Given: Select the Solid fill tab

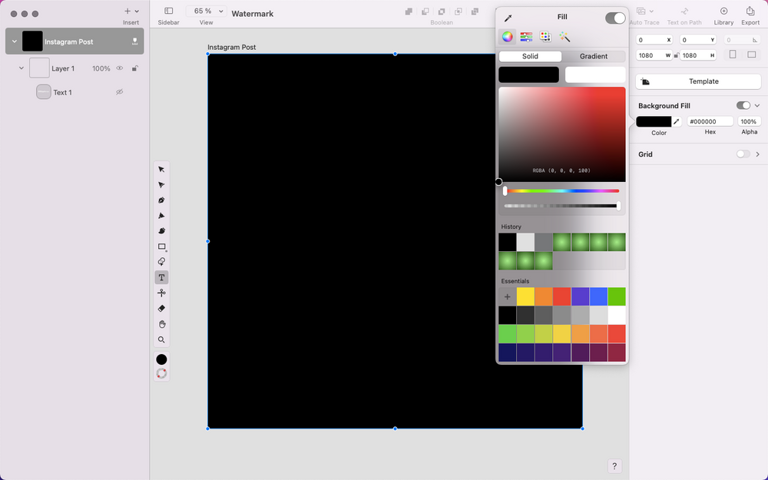Looking at the screenshot, I should 530,56.
